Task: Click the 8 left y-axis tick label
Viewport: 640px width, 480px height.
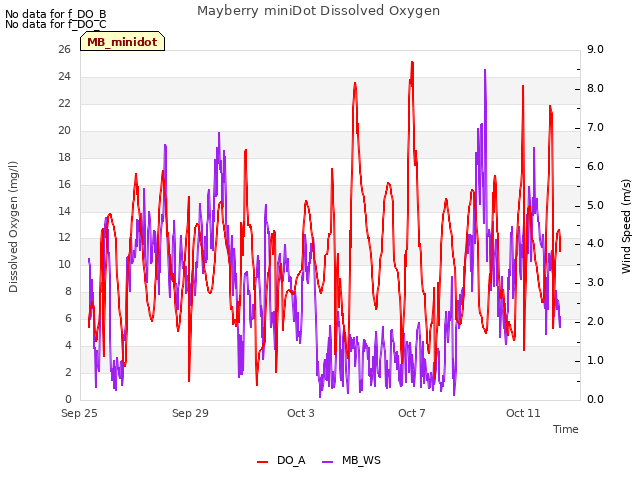Action: coord(68,291)
